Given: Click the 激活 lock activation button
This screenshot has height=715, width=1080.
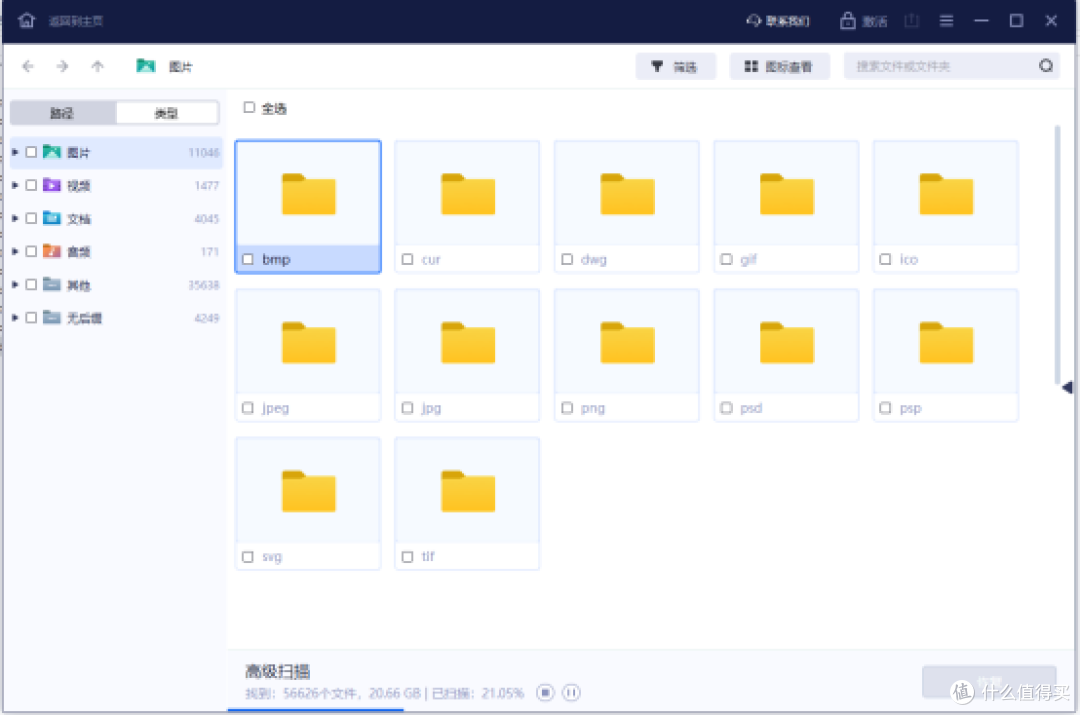Looking at the screenshot, I should [x=864, y=21].
